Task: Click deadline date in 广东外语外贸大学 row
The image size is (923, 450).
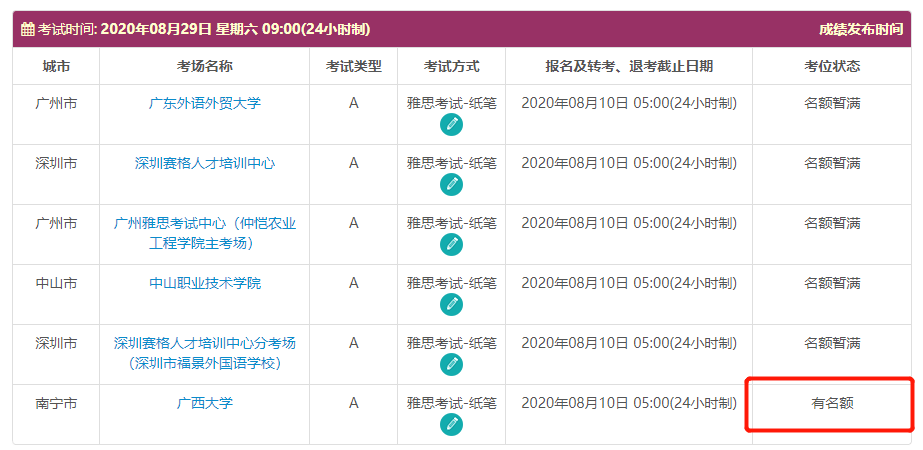Action: (x=629, y=104)
